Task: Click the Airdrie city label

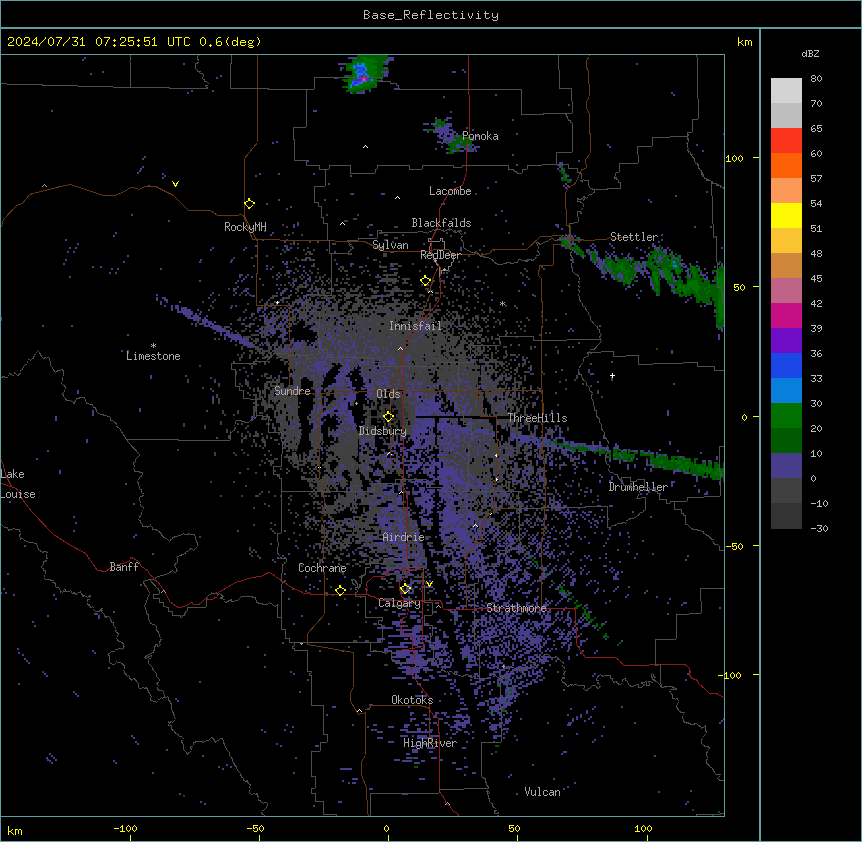Action: 404,537
